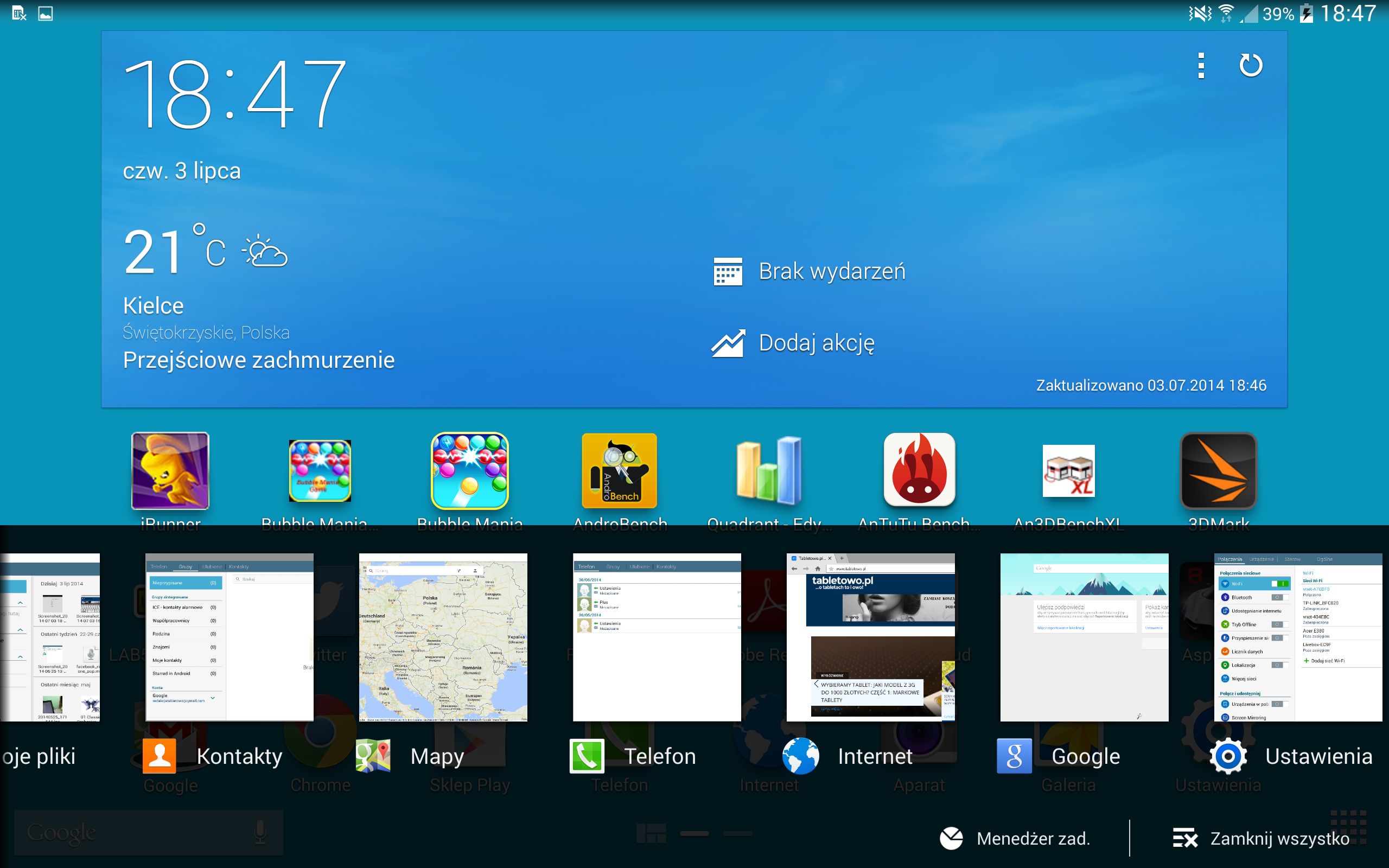Tap the Zamknij wszystko close-all icon

[x=1185, y=838]
